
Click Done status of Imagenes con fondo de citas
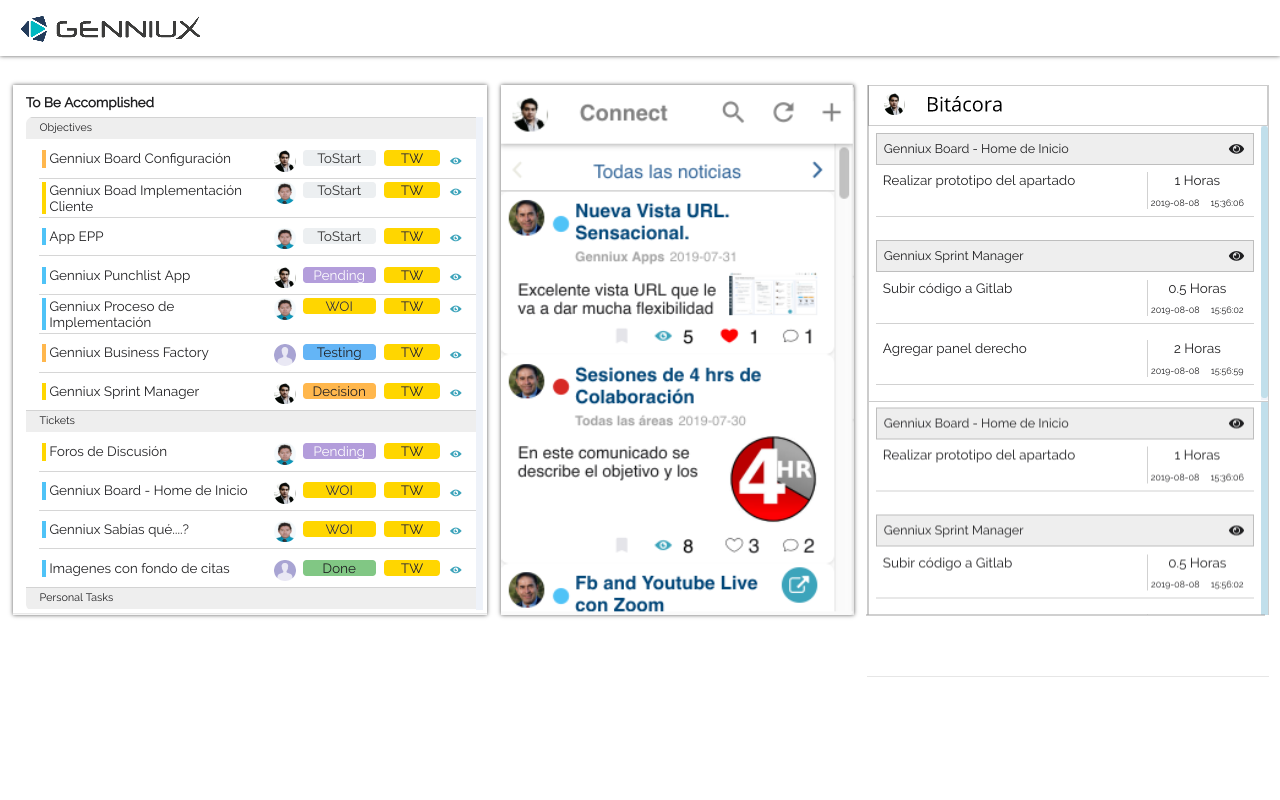coord(339,568)
